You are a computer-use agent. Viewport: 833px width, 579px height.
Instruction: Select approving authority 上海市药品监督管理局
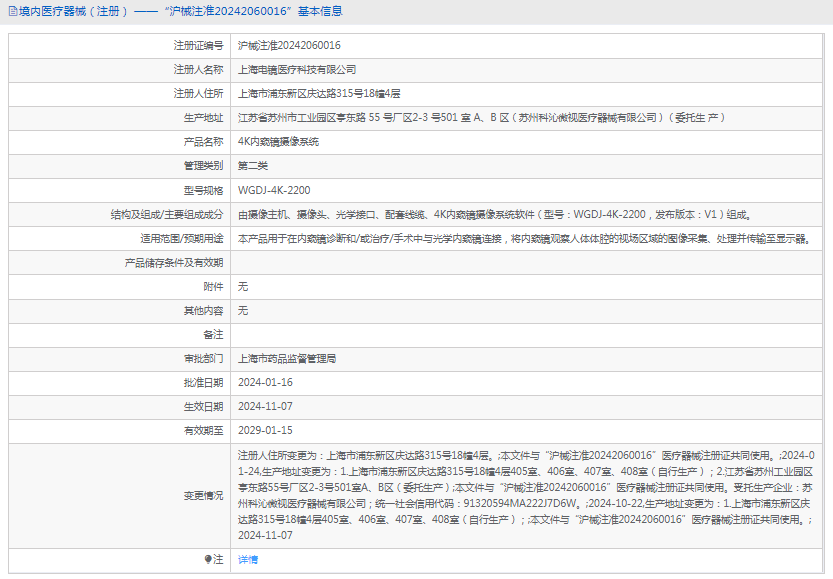coord(287,359)
